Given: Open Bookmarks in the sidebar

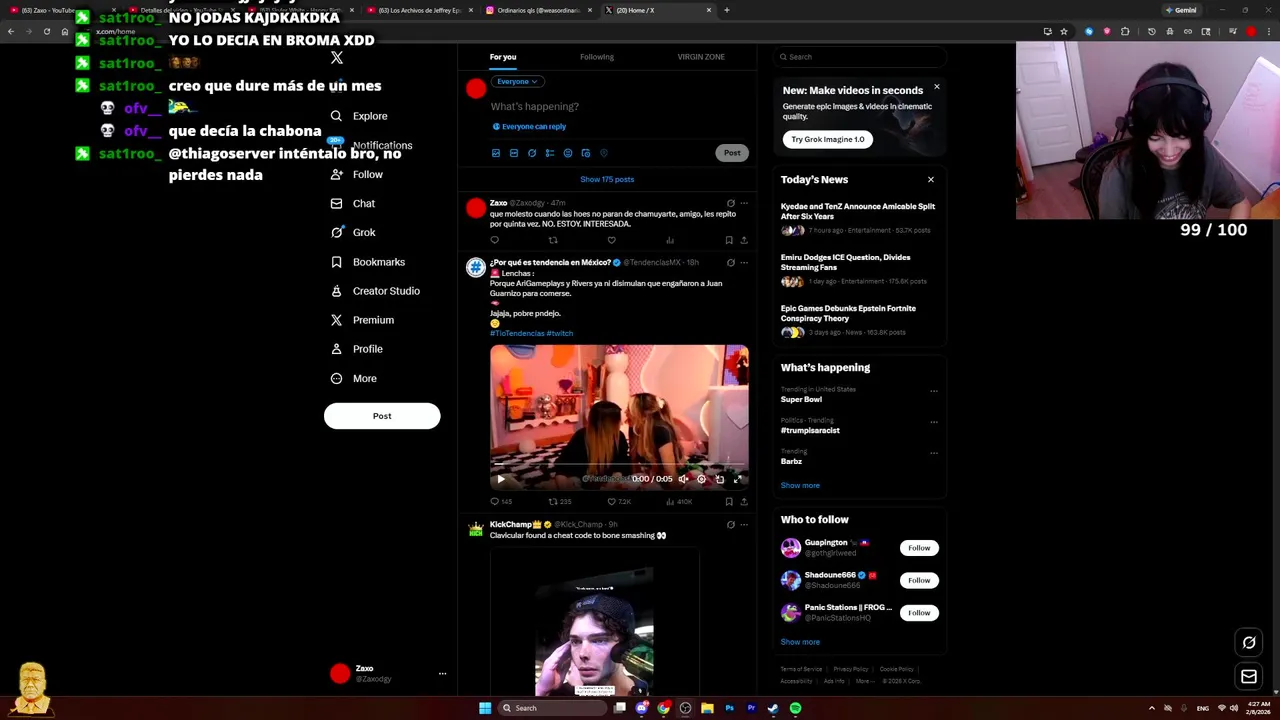Looking at the screenshot, I should [367, 262].
